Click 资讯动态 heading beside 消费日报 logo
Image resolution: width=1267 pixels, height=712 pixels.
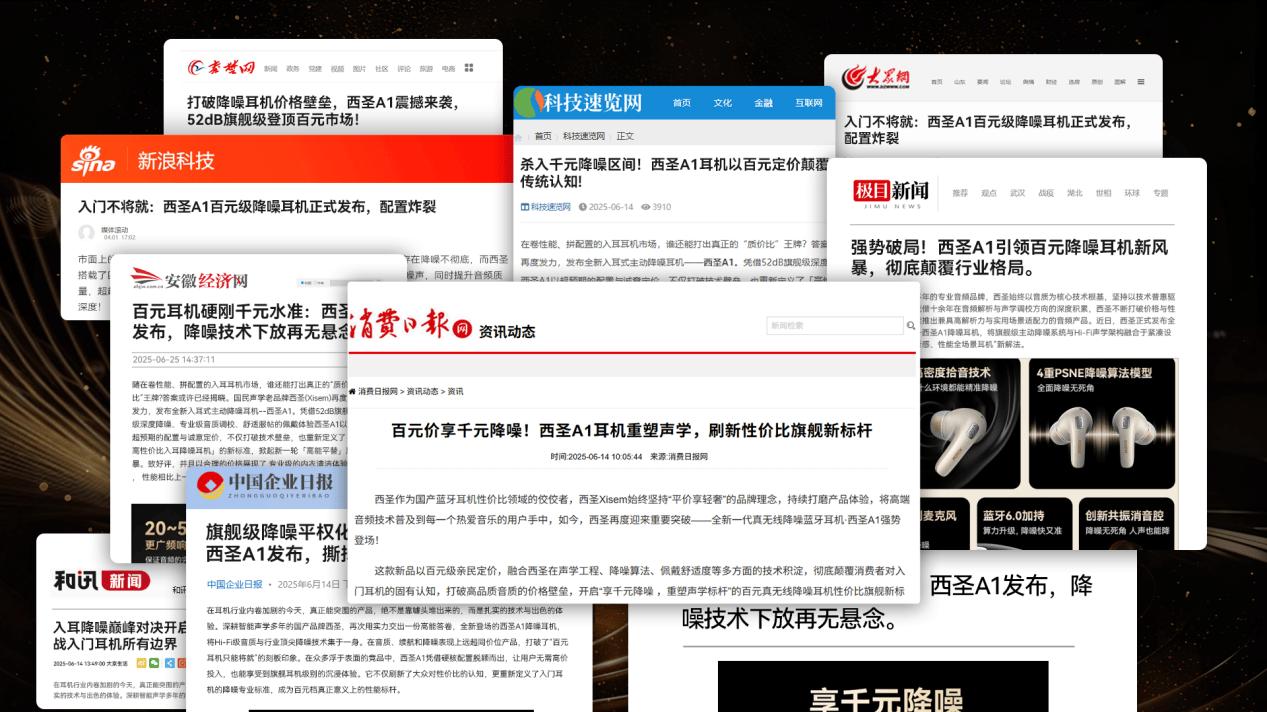click(507, 331)
